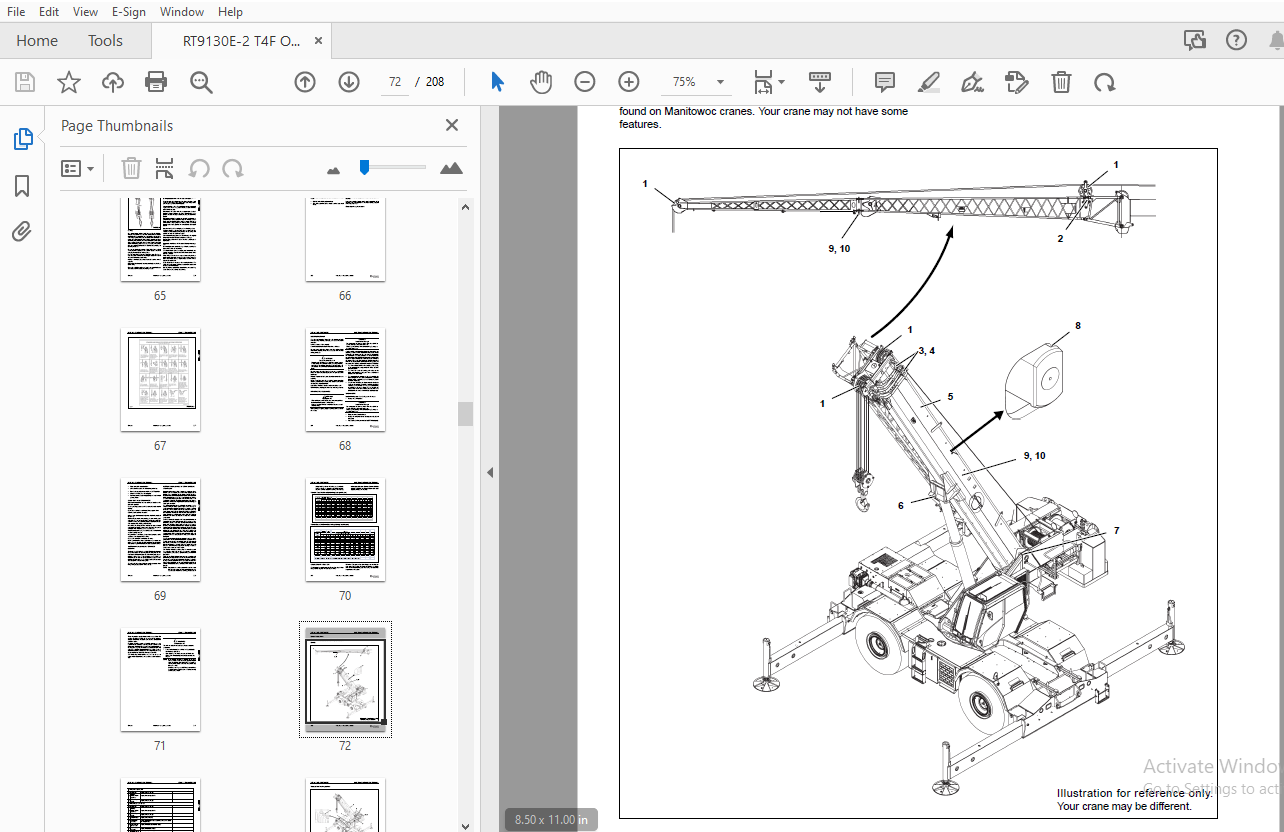Switch to the Tools tab
This screenshot has height=832, width=1284.
click(x=105, y=40)
